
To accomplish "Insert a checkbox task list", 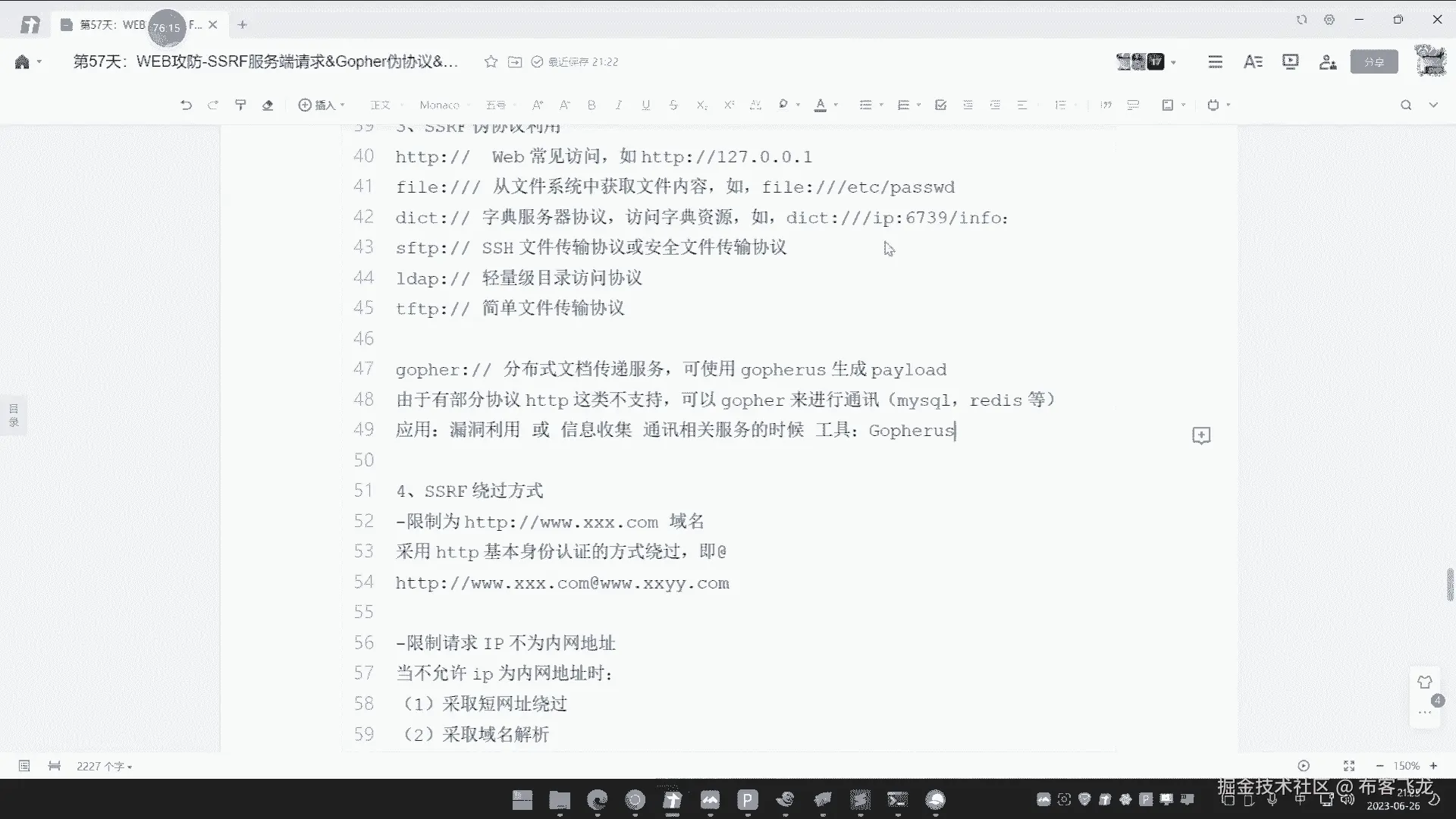I will 940,105.
